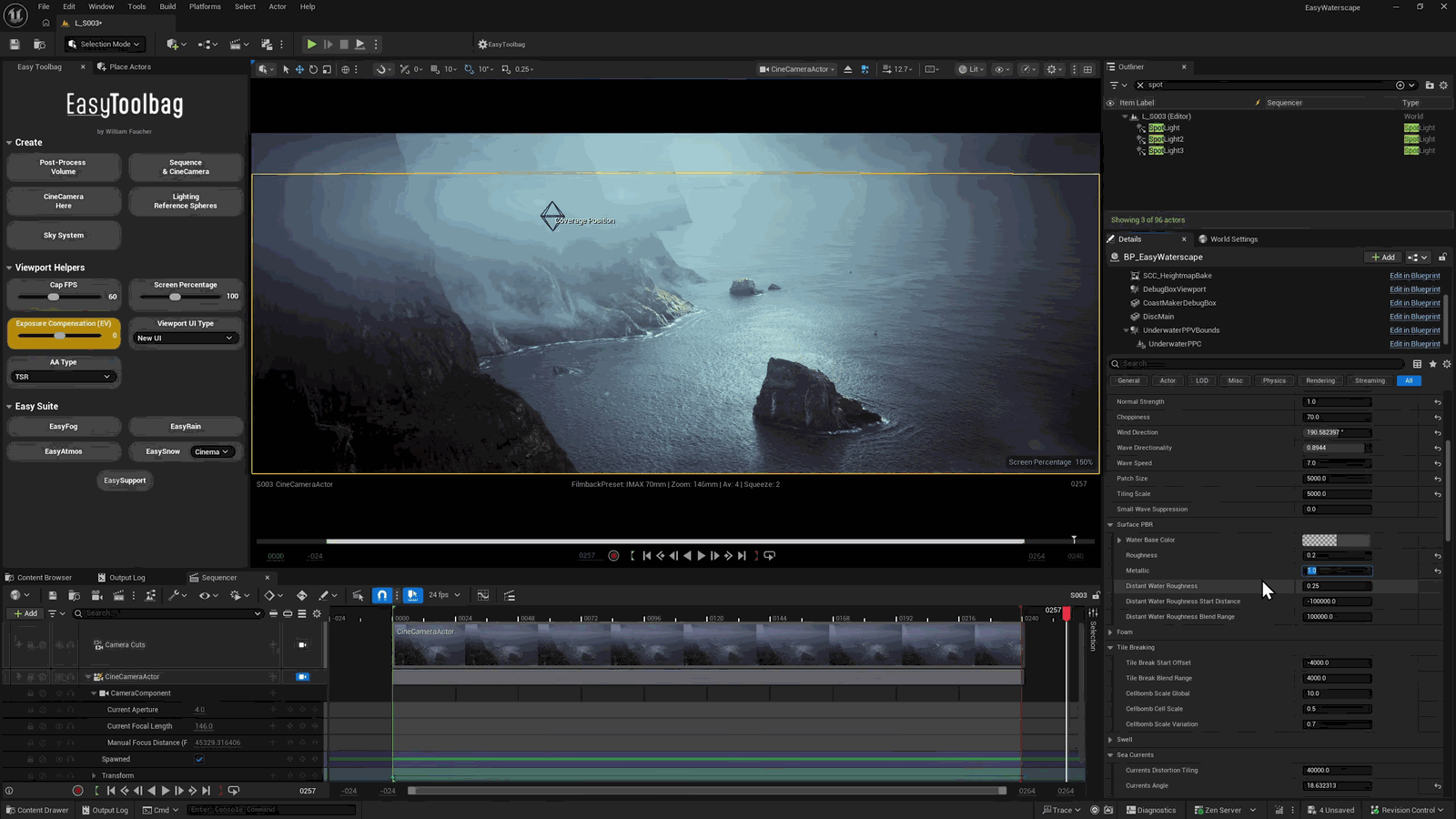Screen dimensions: 1456x819
Task: Click the Cap FPS slider
Action: coord(59,297)
